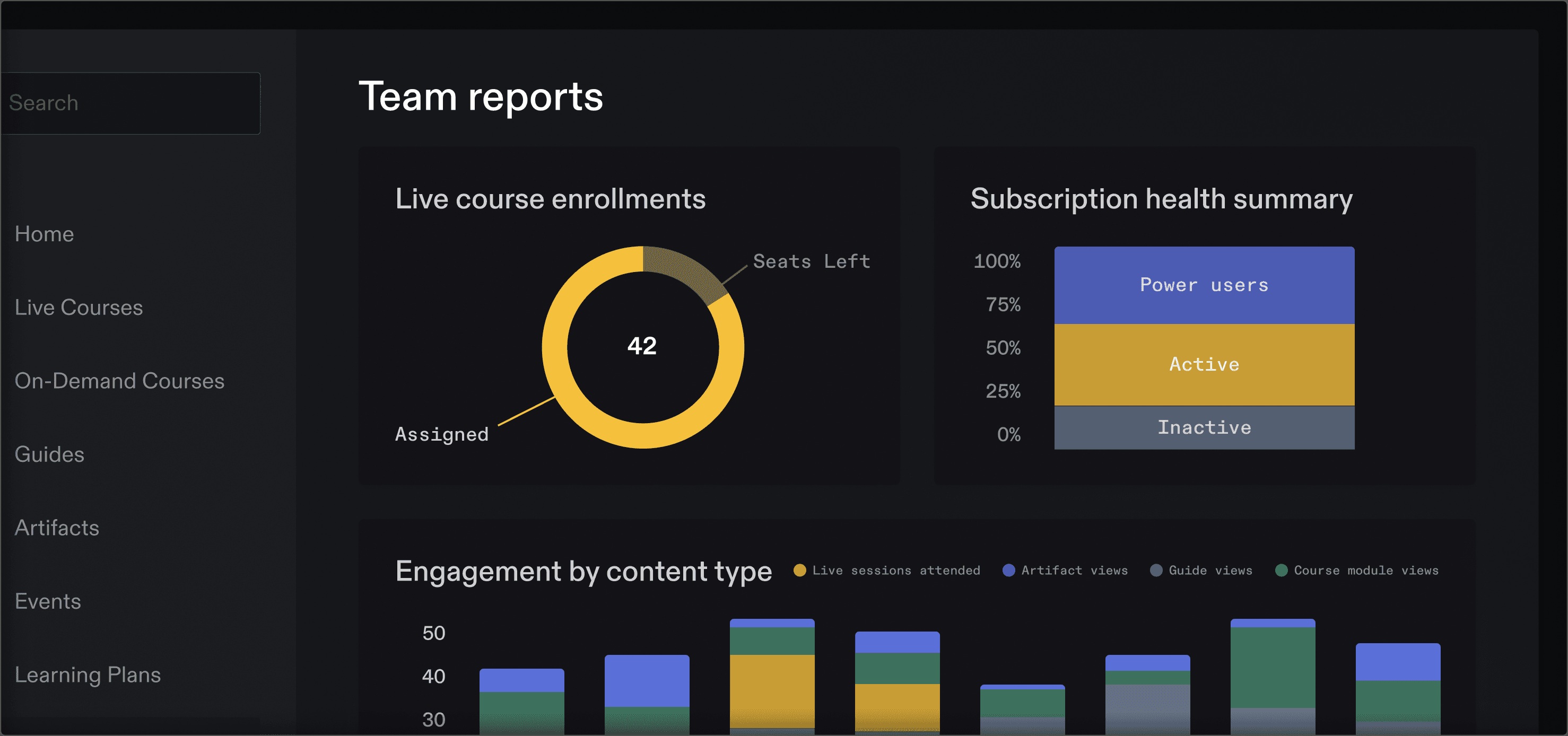Click the 75% axis label
Viewport: 1568px width, 736px height.
pyautogui.click(x=1003, y=305)
